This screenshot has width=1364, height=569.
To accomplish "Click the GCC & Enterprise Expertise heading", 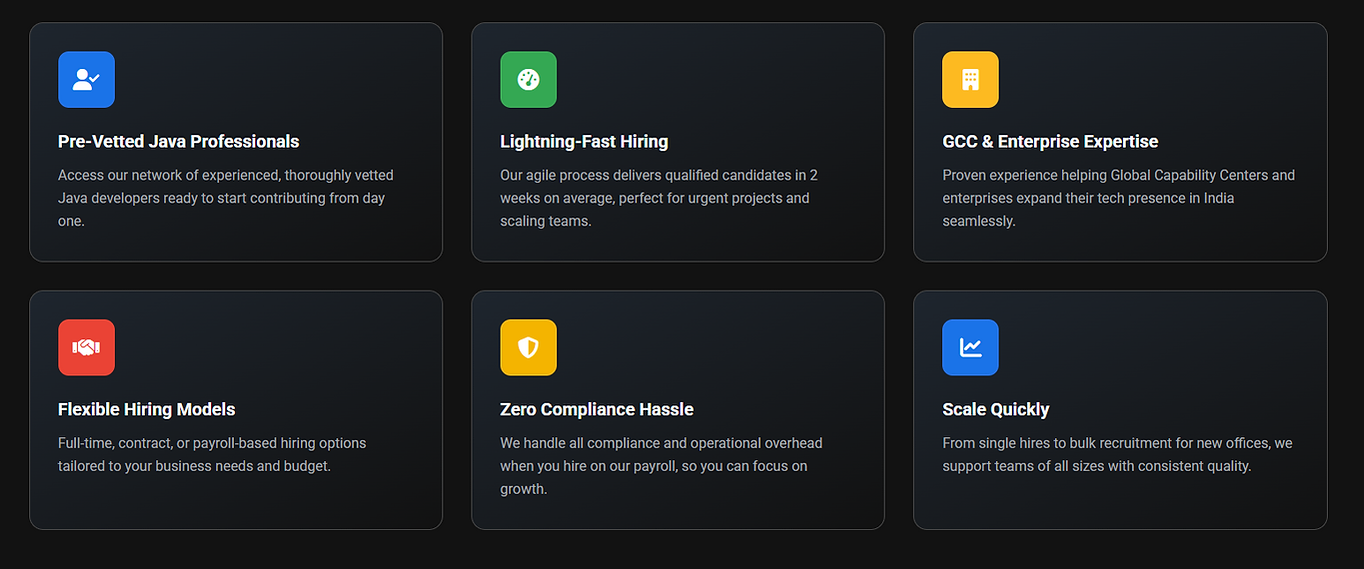I will (x=1050, y=142).
